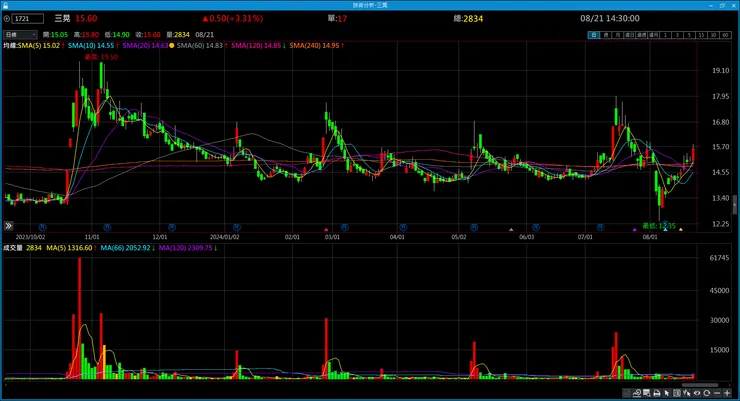This screenshot has width=740, height=401.
Task: Click the vertical scrollbar handle at chart right
Action: pyautogui.click(x=735, y=204)
